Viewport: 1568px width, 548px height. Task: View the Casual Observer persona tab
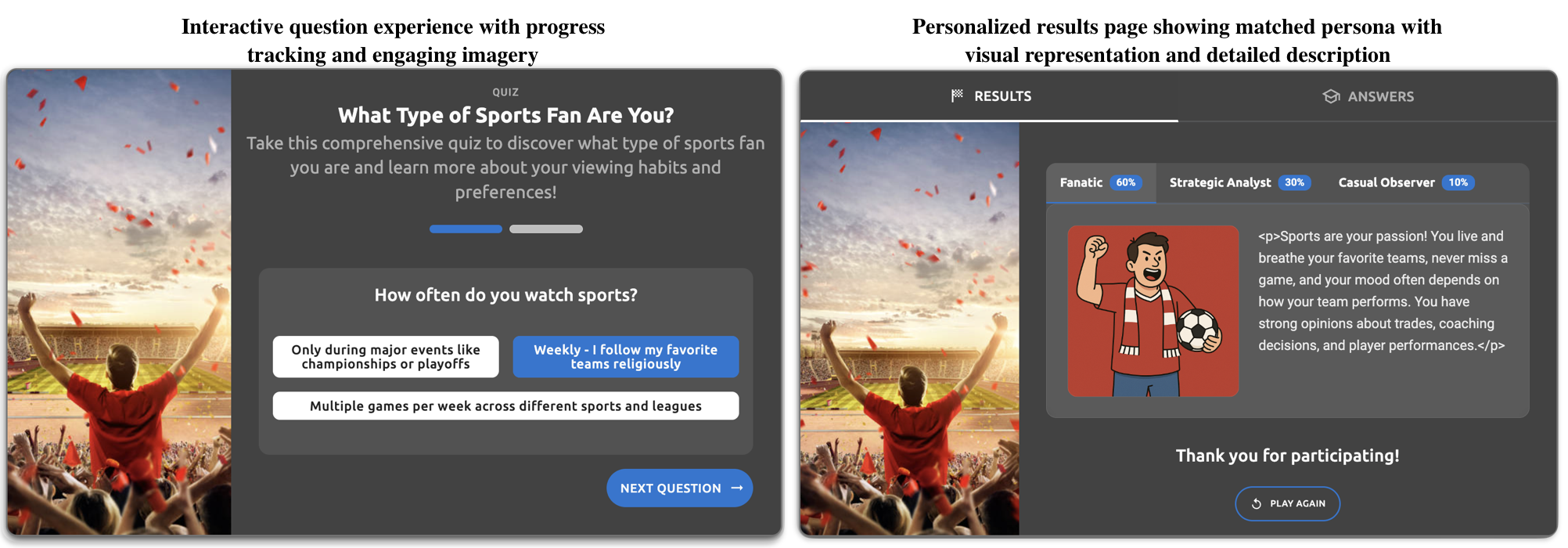(x=1406, y=182)
